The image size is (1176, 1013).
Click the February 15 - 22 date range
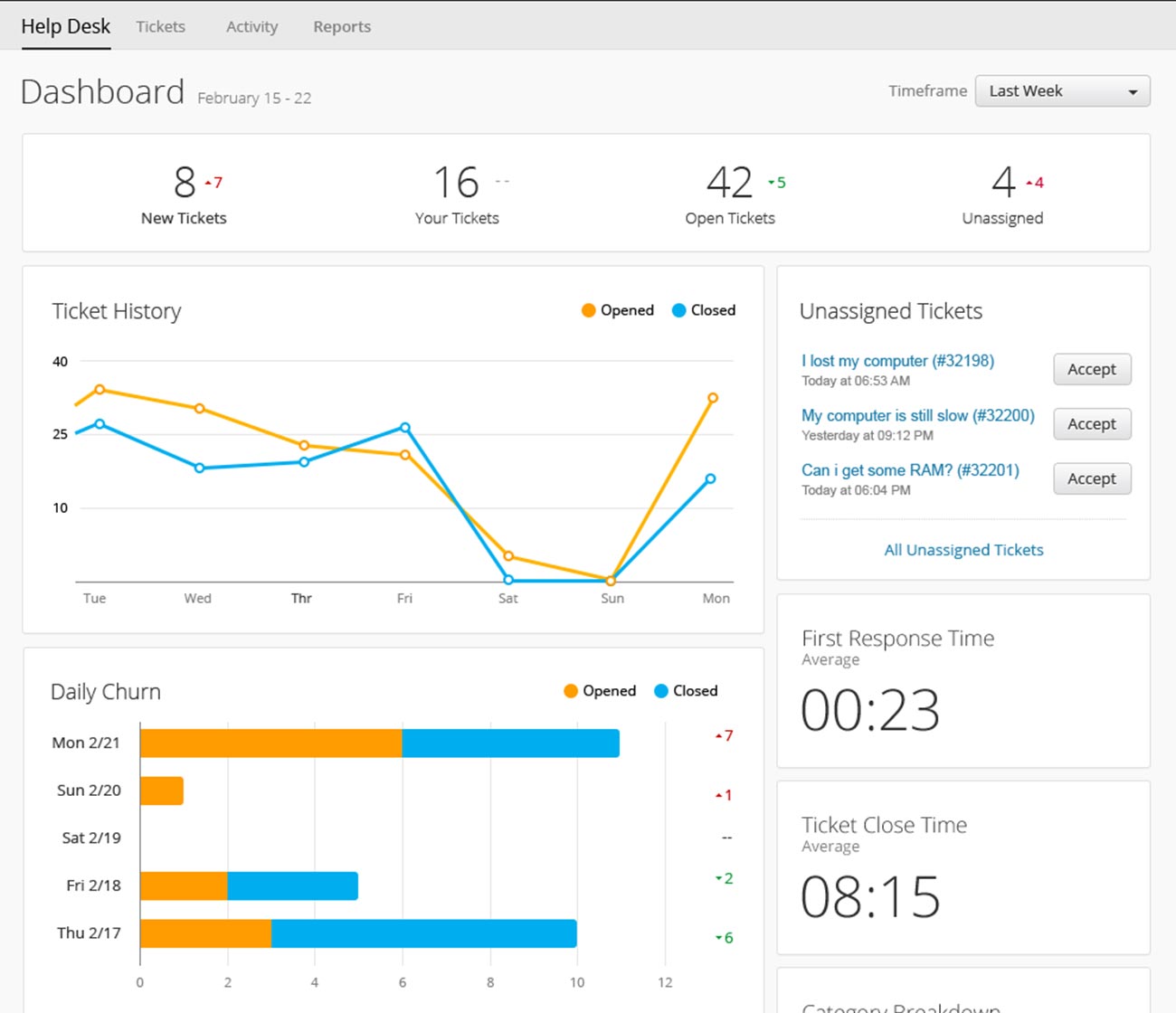[254, 98]
